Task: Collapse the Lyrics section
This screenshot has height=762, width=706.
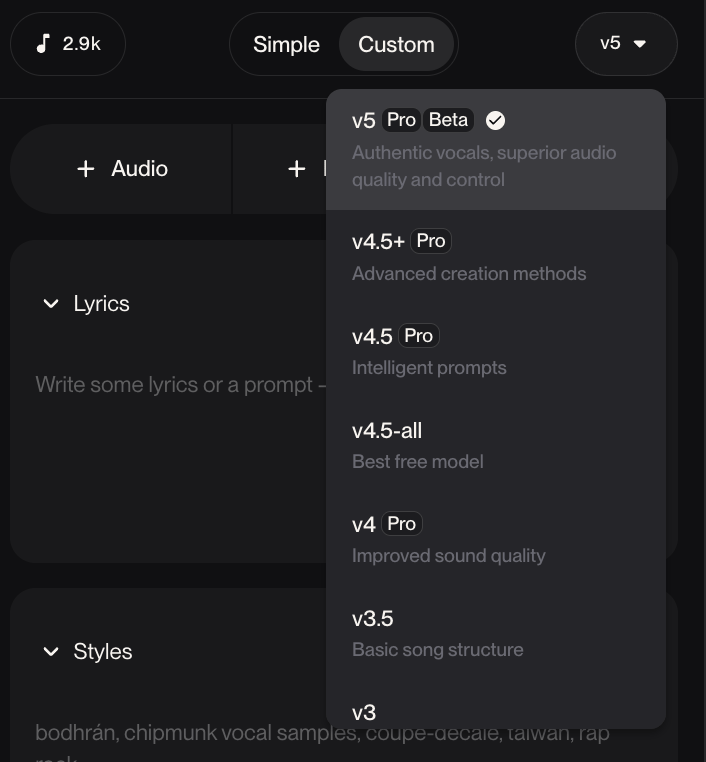Action: 51,304
